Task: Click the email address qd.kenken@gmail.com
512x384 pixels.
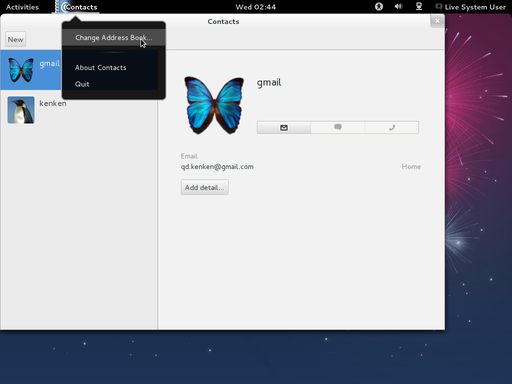Action: pyautogui.click(x=217, y=167)
